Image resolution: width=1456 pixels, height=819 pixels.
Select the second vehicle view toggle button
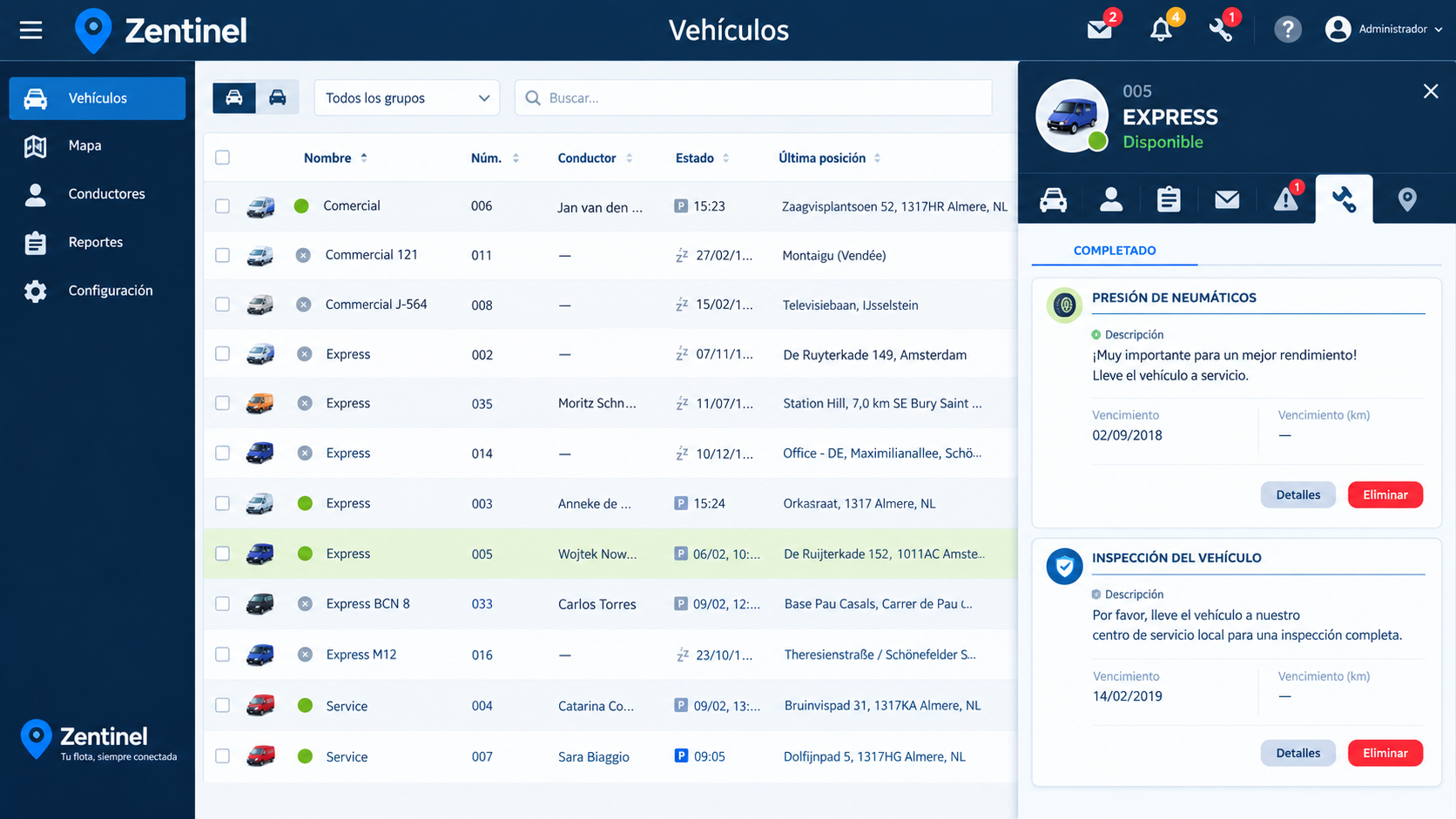coord(277,97)
